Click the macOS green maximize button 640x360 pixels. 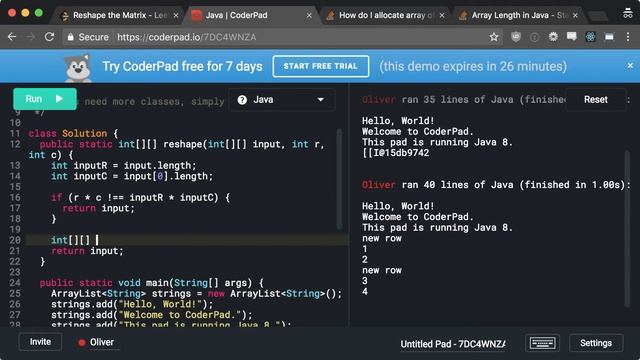pyautogui.click(x=39, y=13)
